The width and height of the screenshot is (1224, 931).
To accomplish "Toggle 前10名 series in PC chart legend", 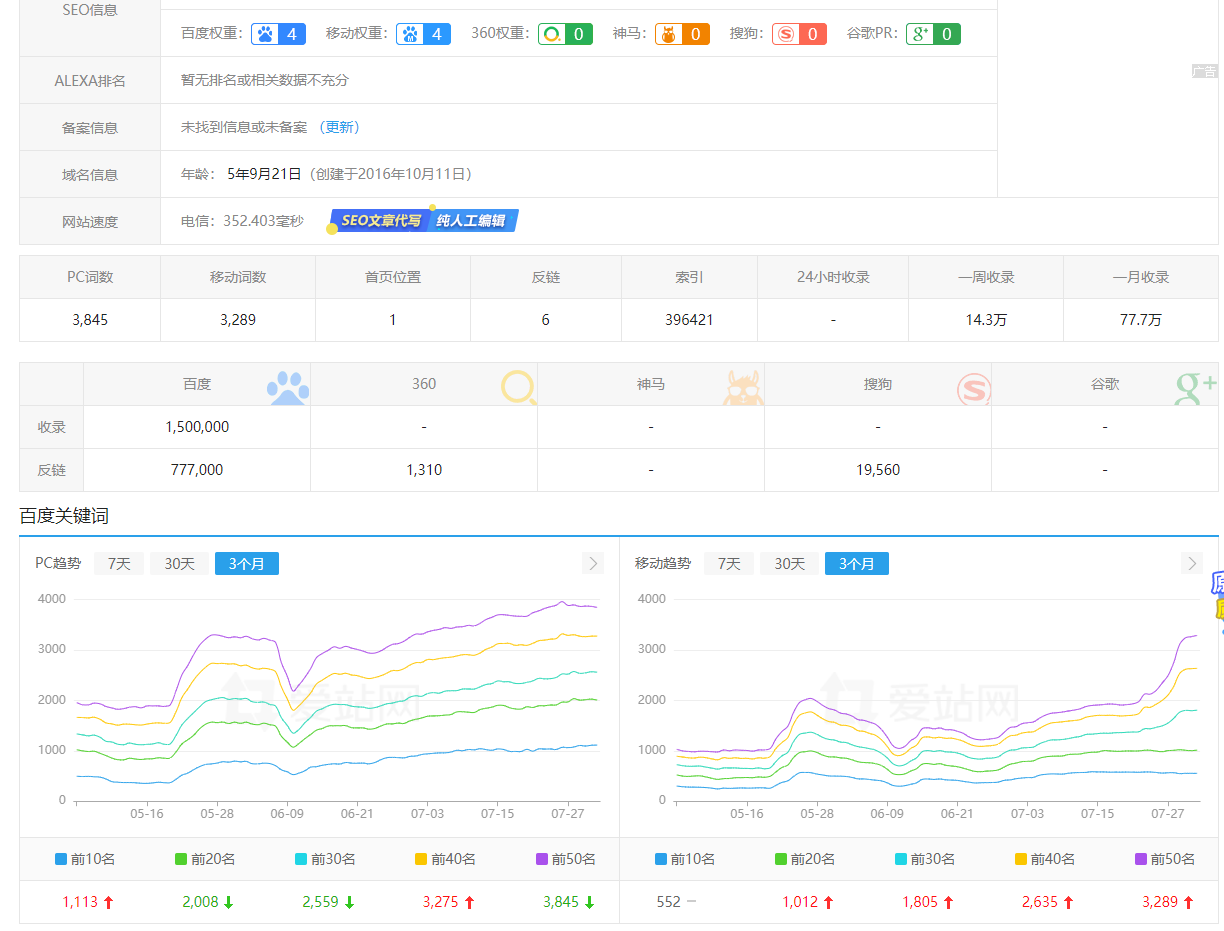I will point(85,859).
